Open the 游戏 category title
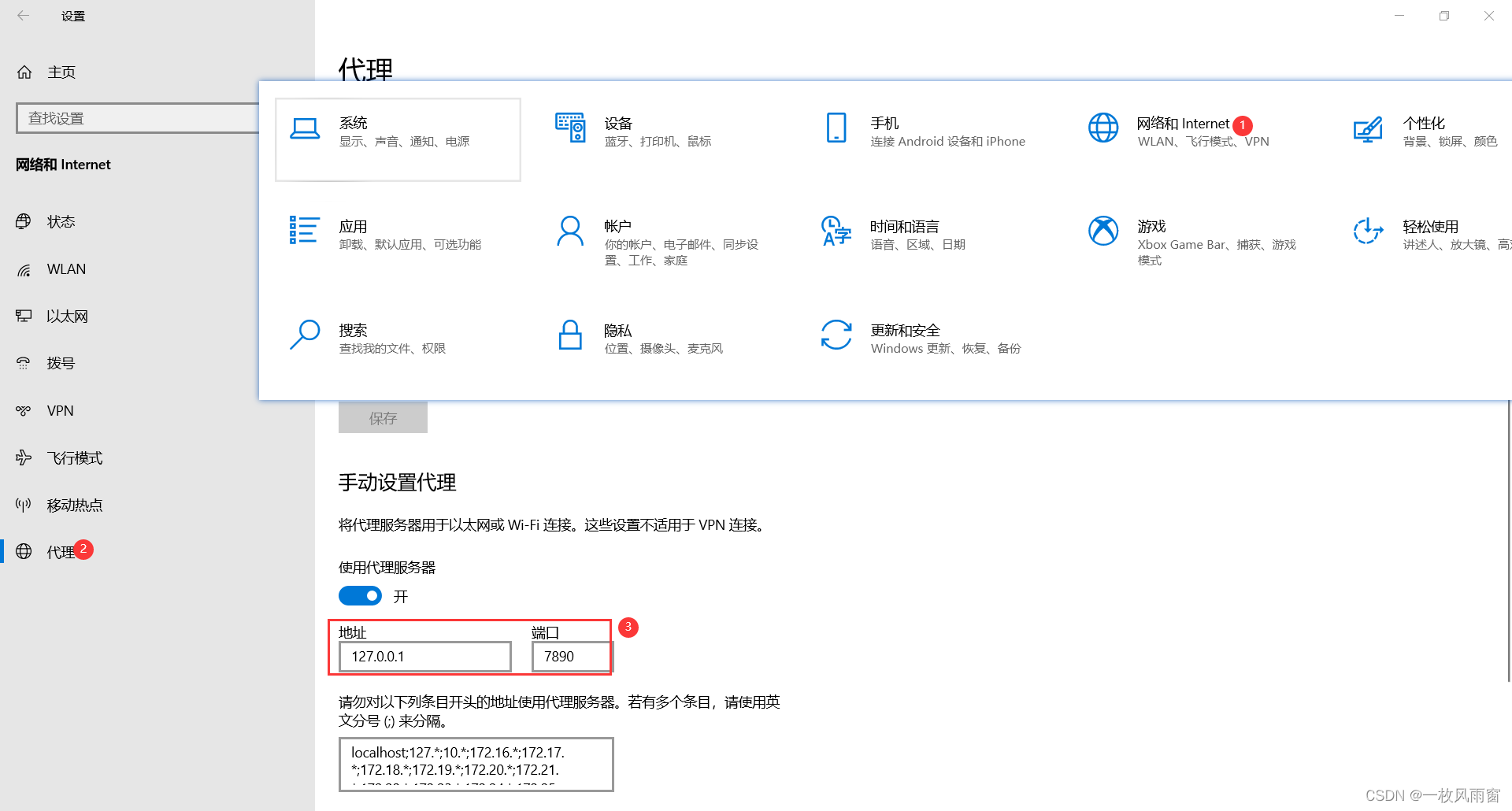 (1151, 227)
